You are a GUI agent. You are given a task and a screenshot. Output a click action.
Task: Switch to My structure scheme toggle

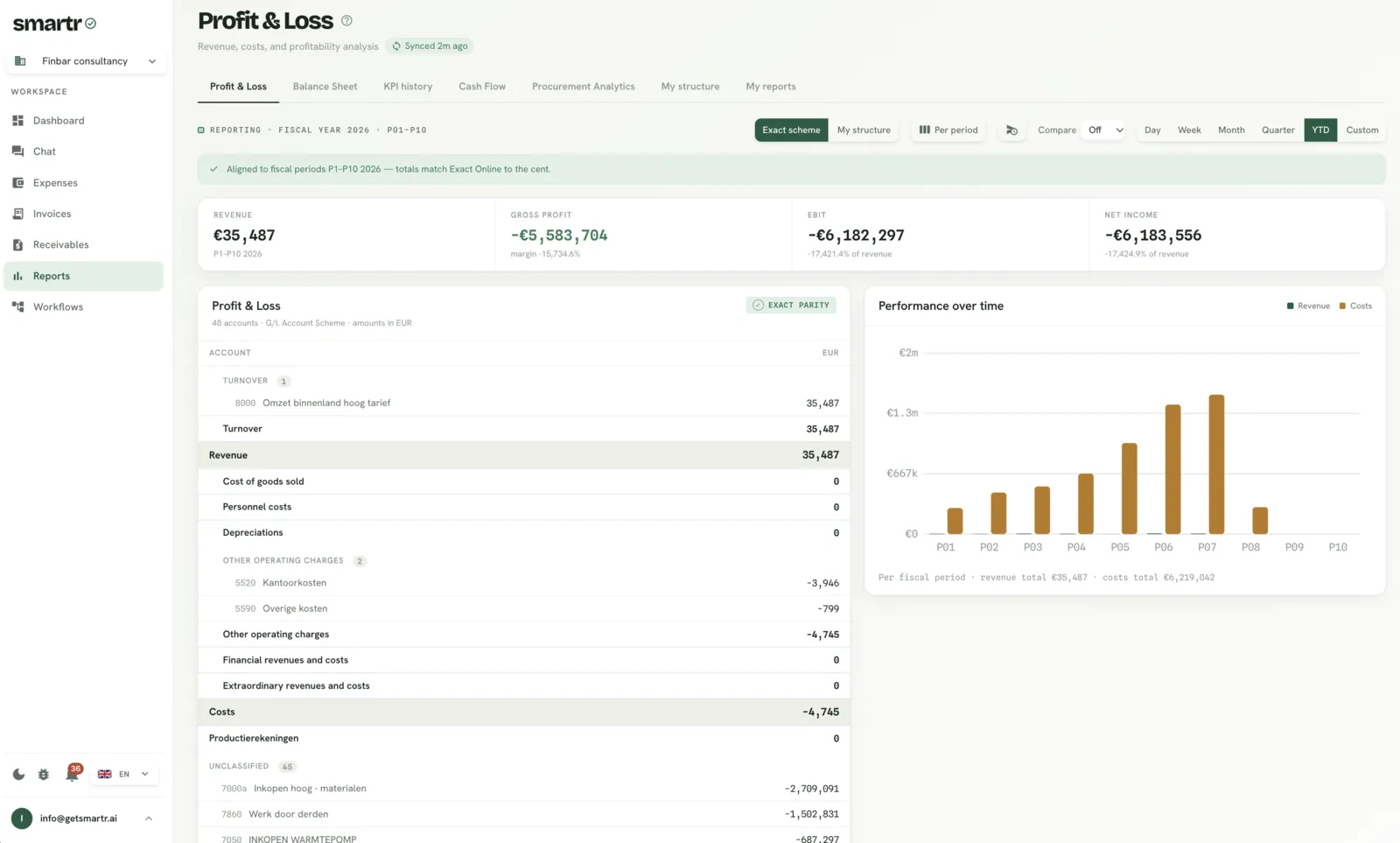(x=864, y=130)
